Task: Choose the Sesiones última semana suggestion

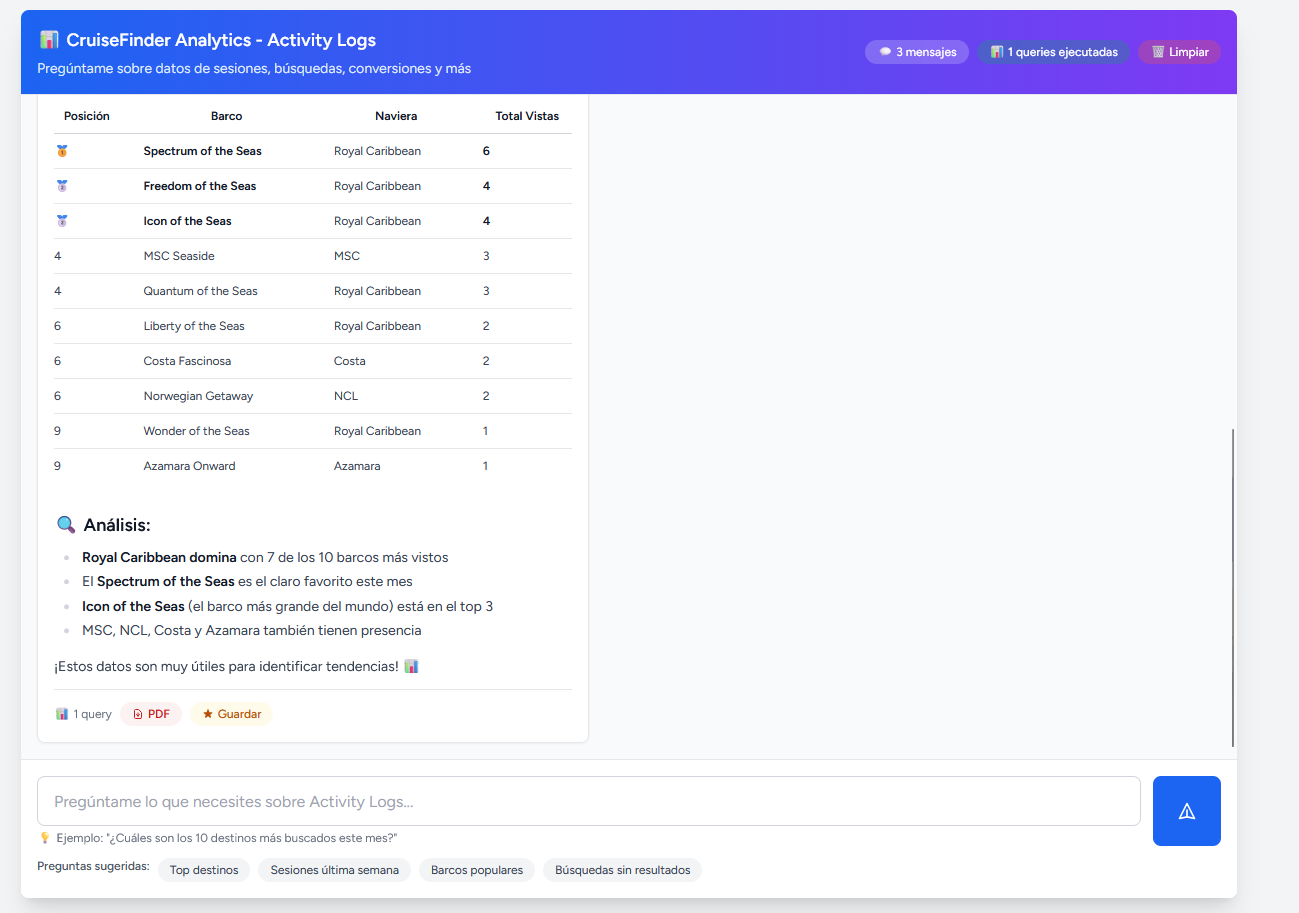Action: [334, 869]
